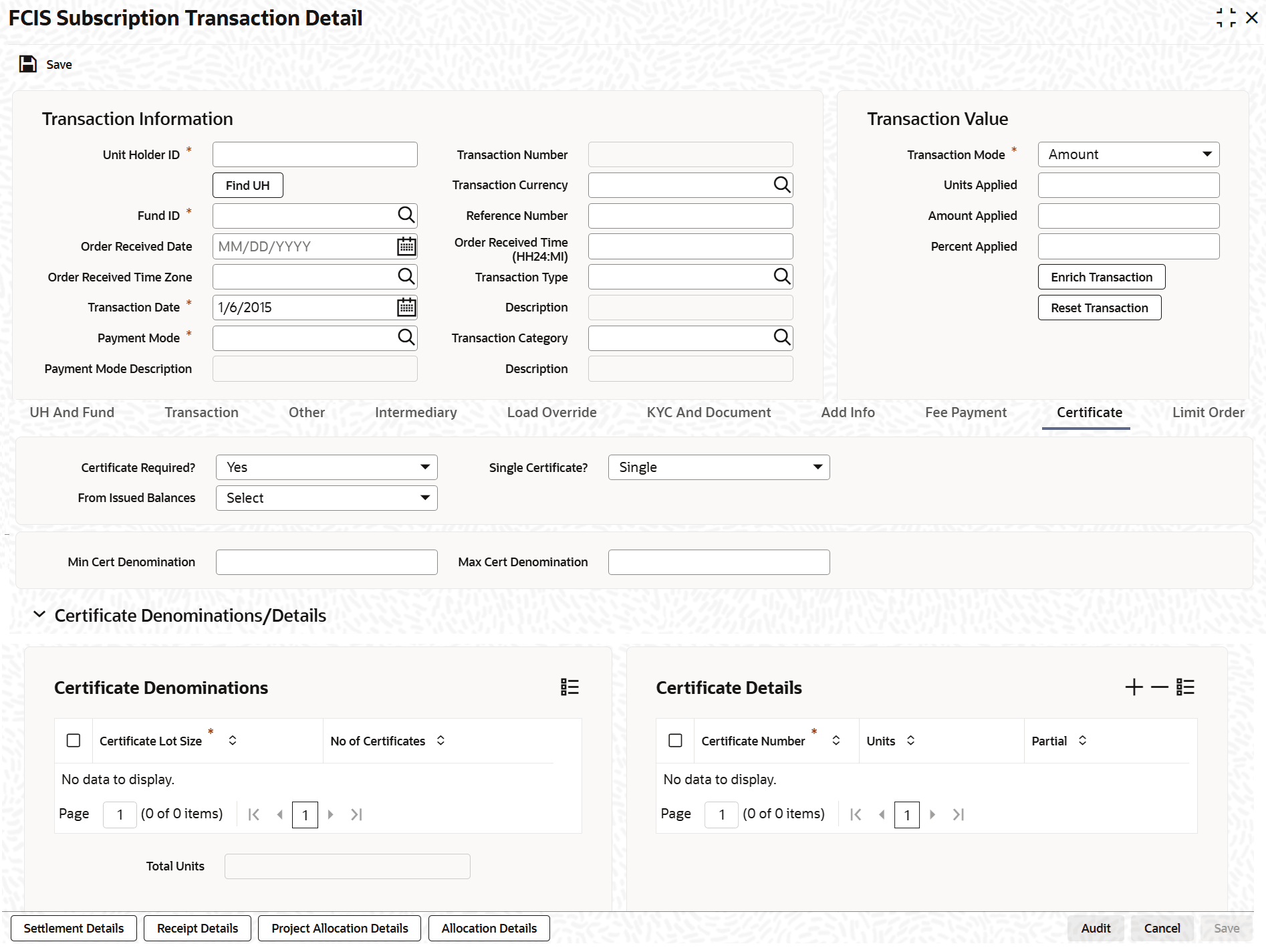Screen dimensions: 1266x952
Task: Open the Transaction Mode dropdown
Action: [x=1128, y=154]
